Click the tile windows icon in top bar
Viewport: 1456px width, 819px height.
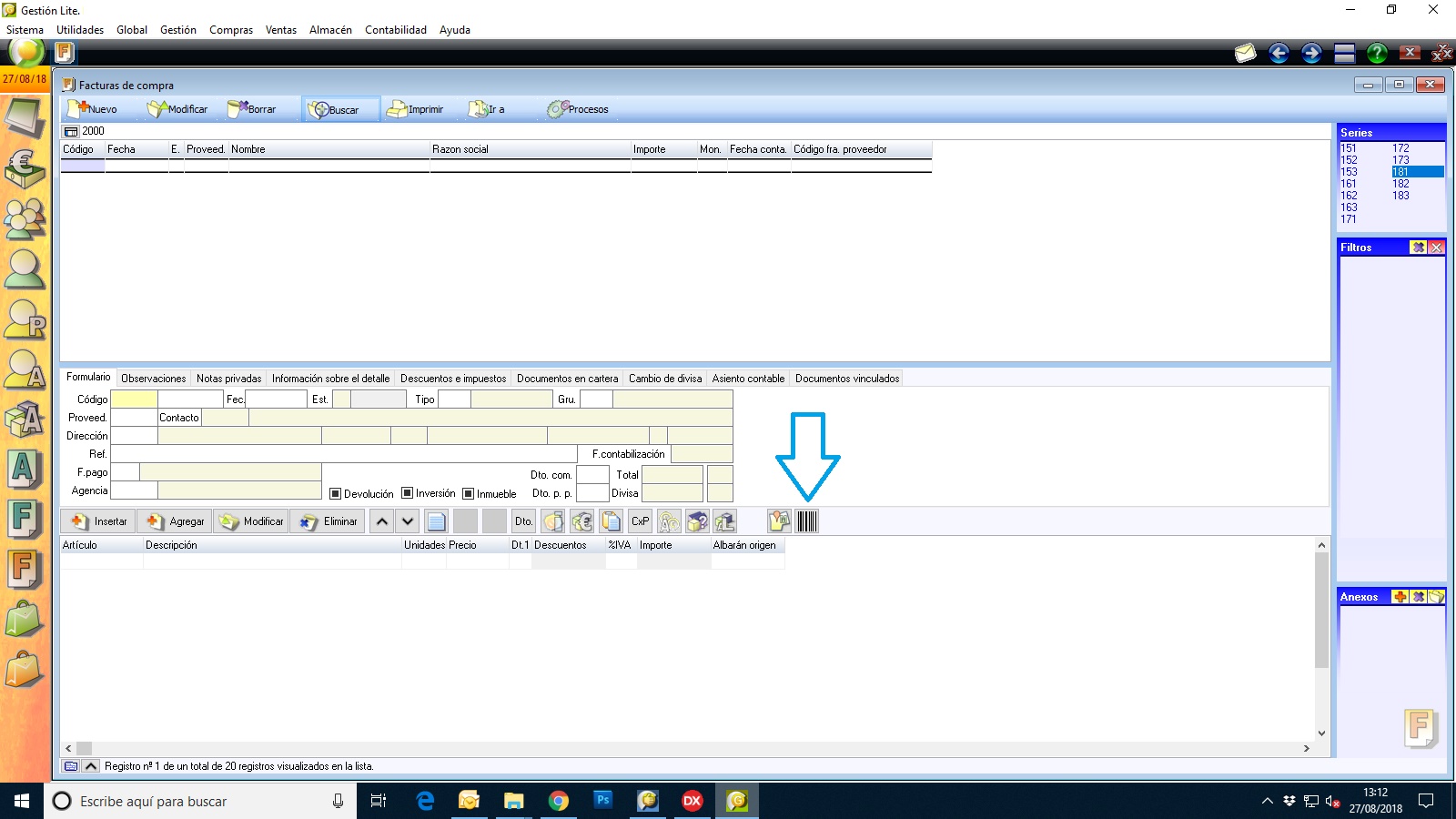pos(1345,54)
